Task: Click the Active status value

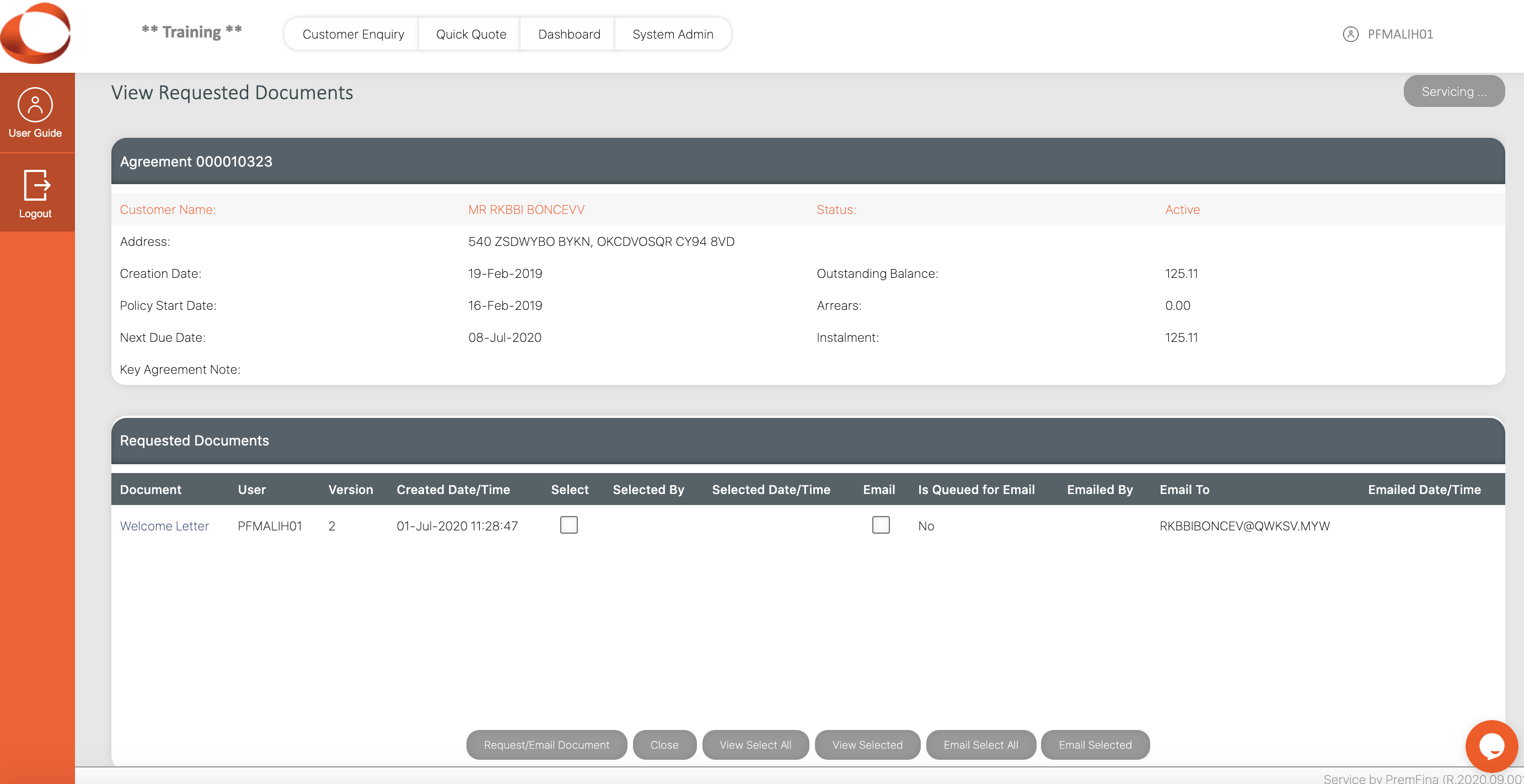Action: click(x=1182, y=210)
